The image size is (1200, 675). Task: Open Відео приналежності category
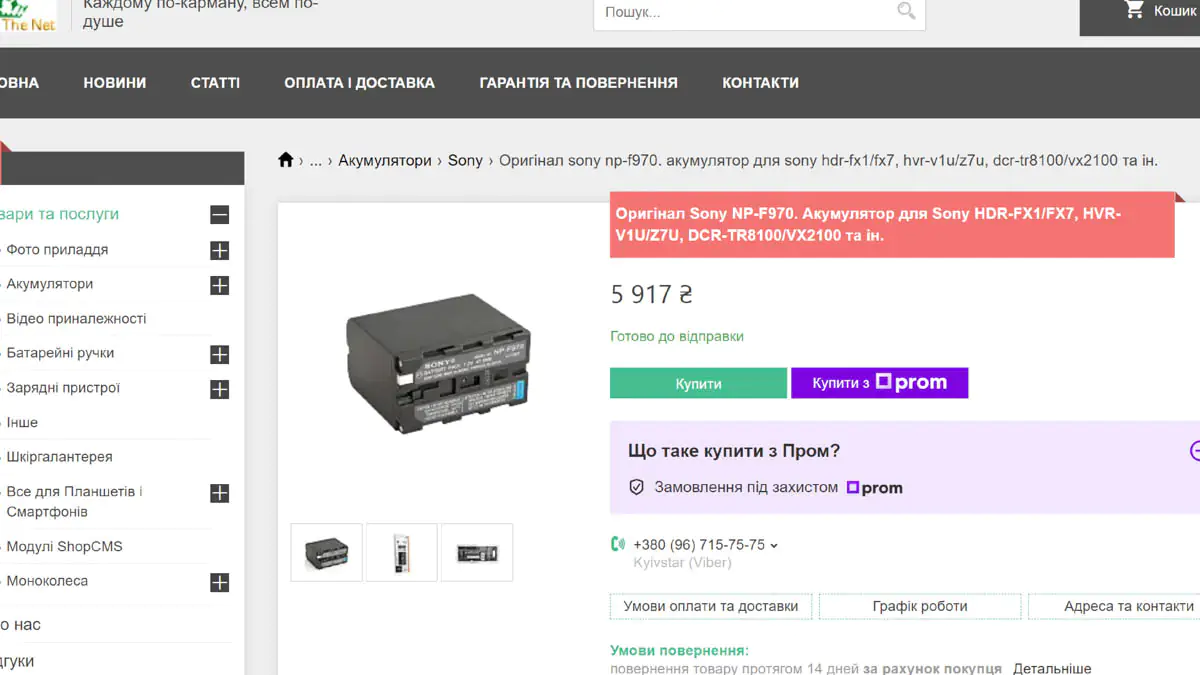pos(76,319)
